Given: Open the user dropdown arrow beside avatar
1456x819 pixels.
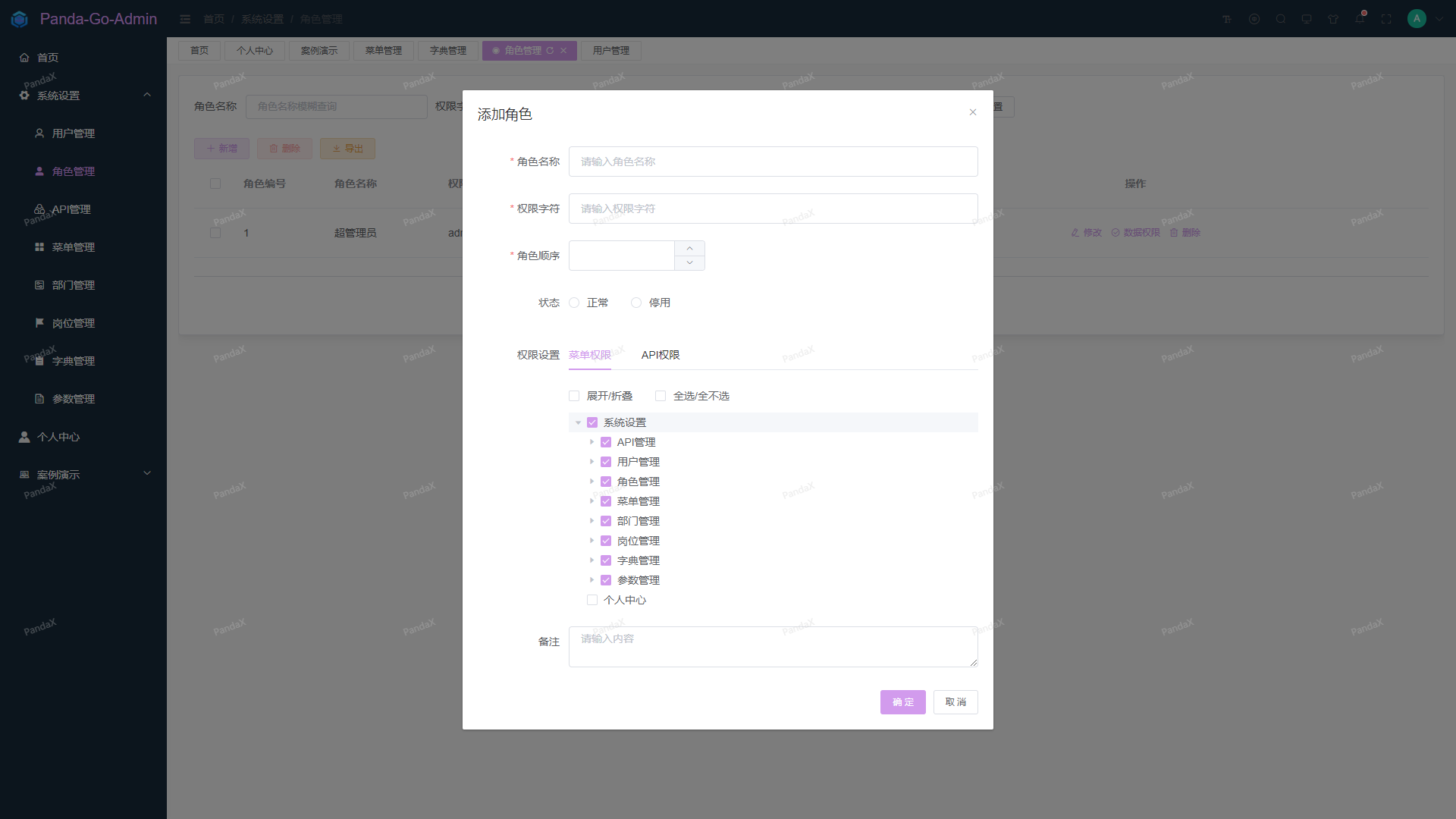Looking at the screenshot, I should (1439, 19).
